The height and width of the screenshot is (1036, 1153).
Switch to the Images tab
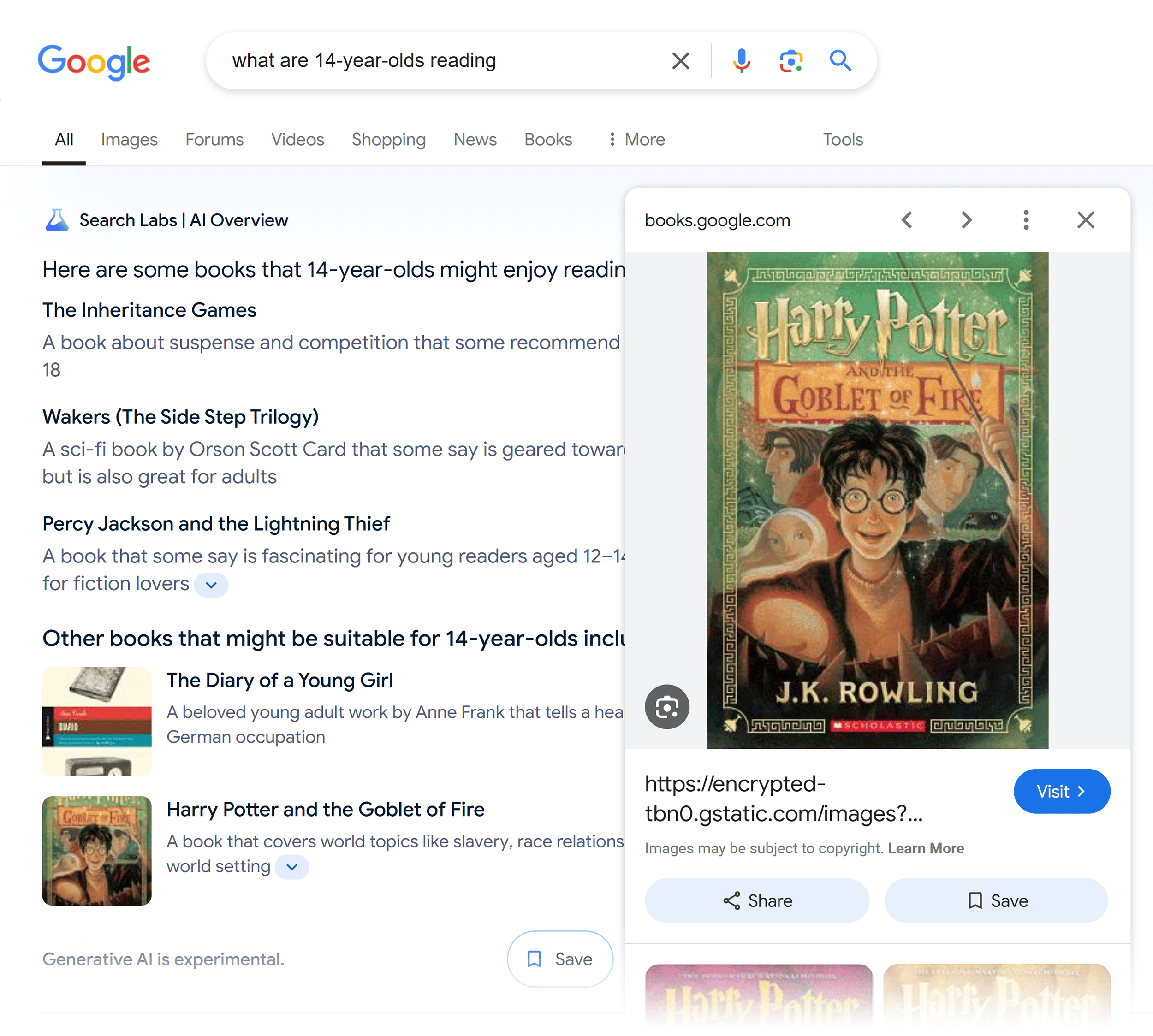(x=129, y=139)
